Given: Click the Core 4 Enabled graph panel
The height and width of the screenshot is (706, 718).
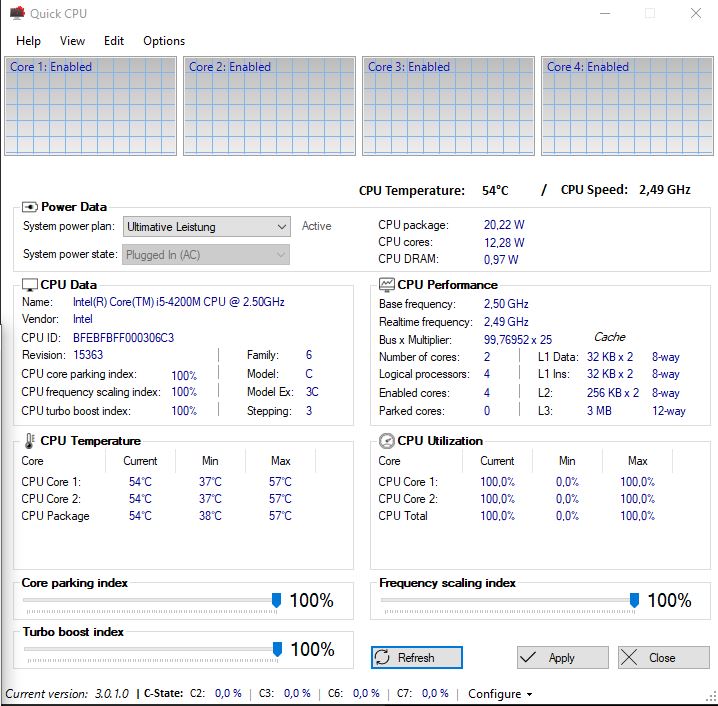Looking at the screenshot, I should pos(627,106).
